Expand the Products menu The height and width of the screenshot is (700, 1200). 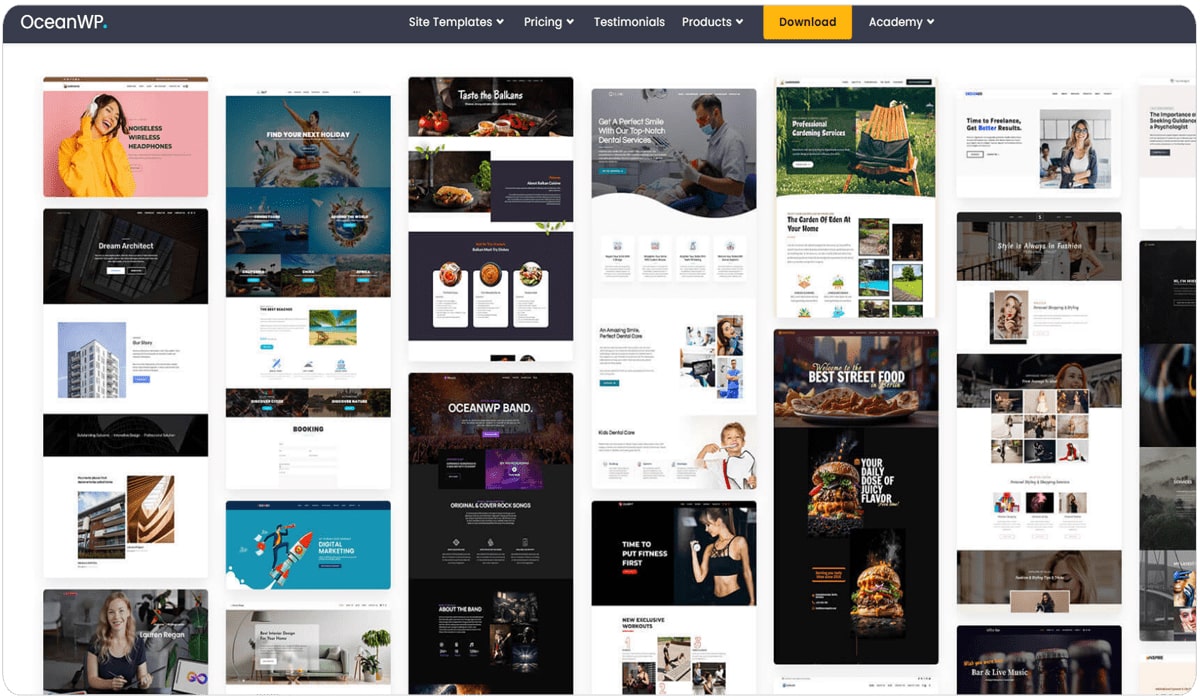tap(713, 22)
